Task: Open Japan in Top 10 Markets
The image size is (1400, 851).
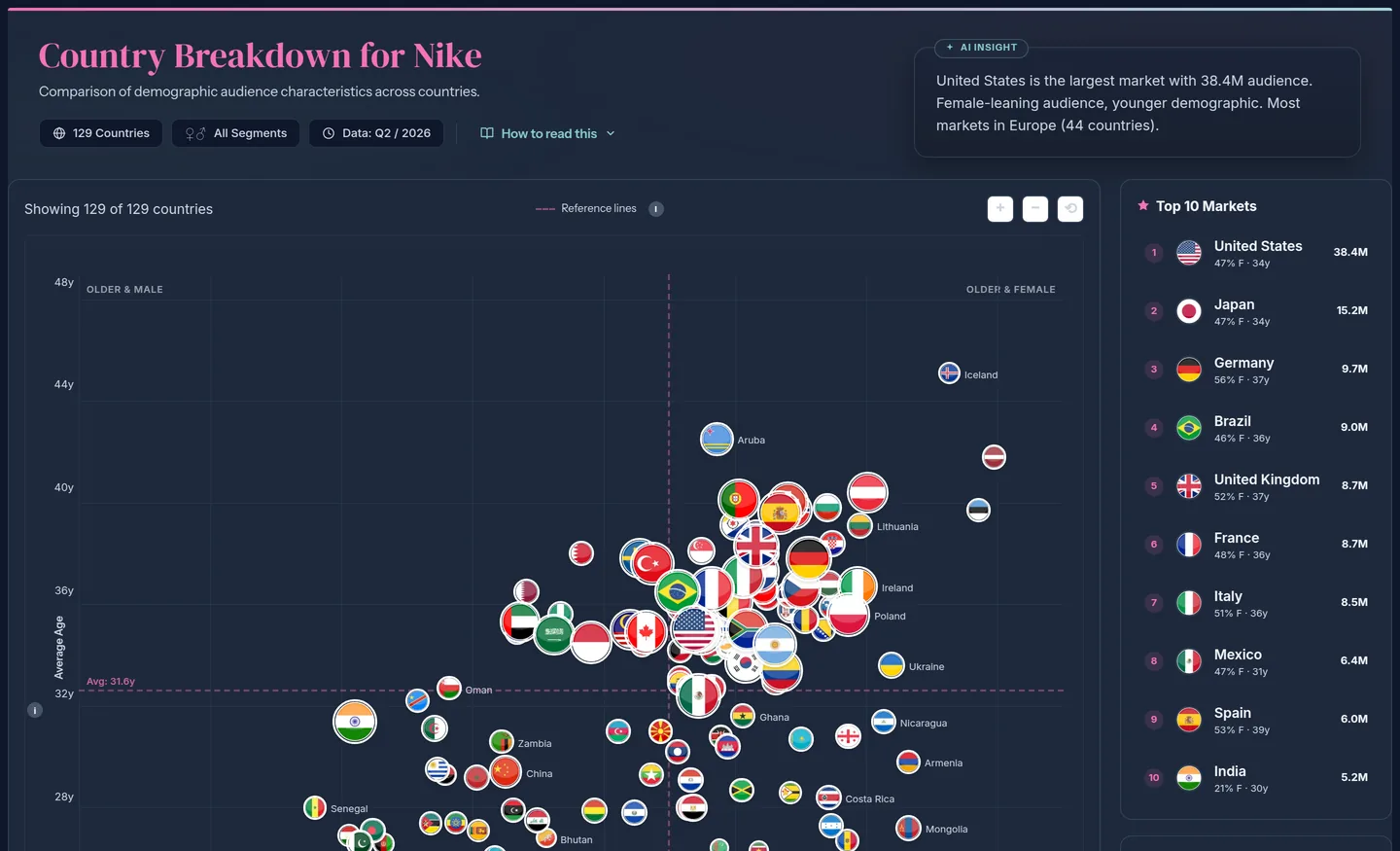Action: coord(1256,311)
